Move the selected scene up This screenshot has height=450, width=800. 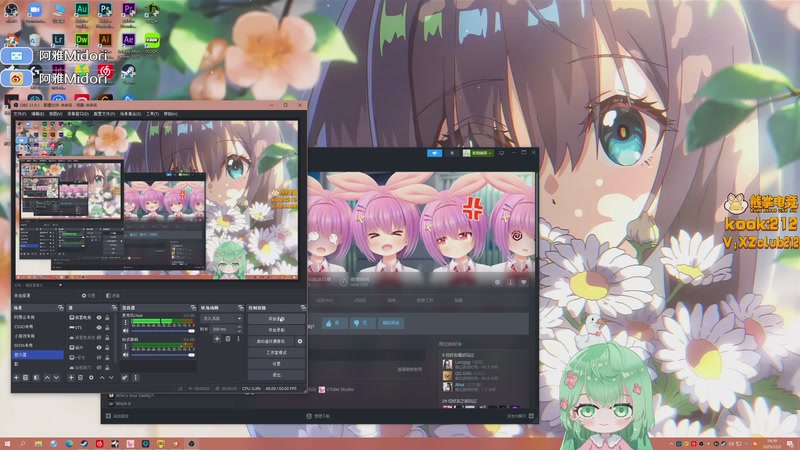coord(47,378)
